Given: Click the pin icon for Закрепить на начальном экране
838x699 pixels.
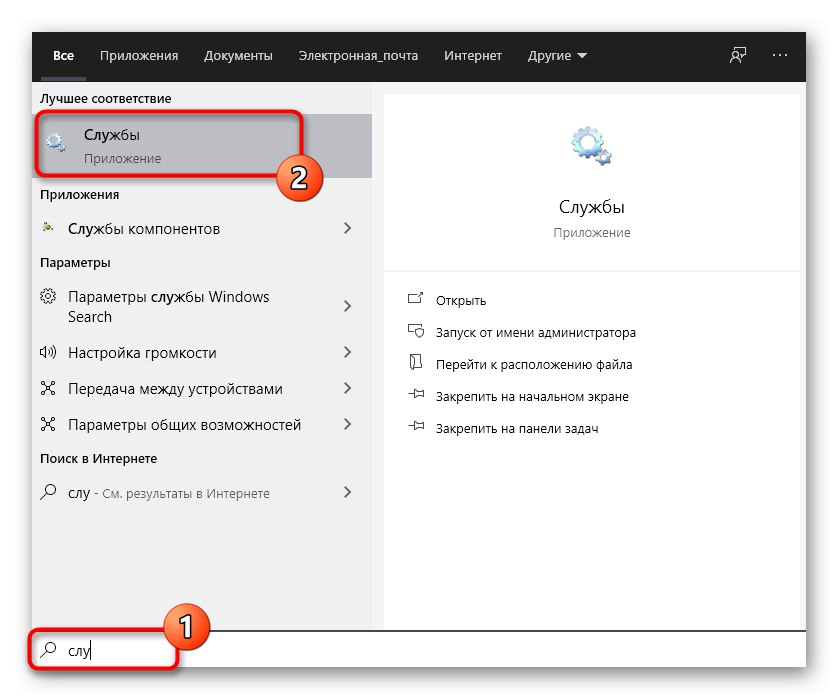Looking at the screenshot, I should coord(416,394).
